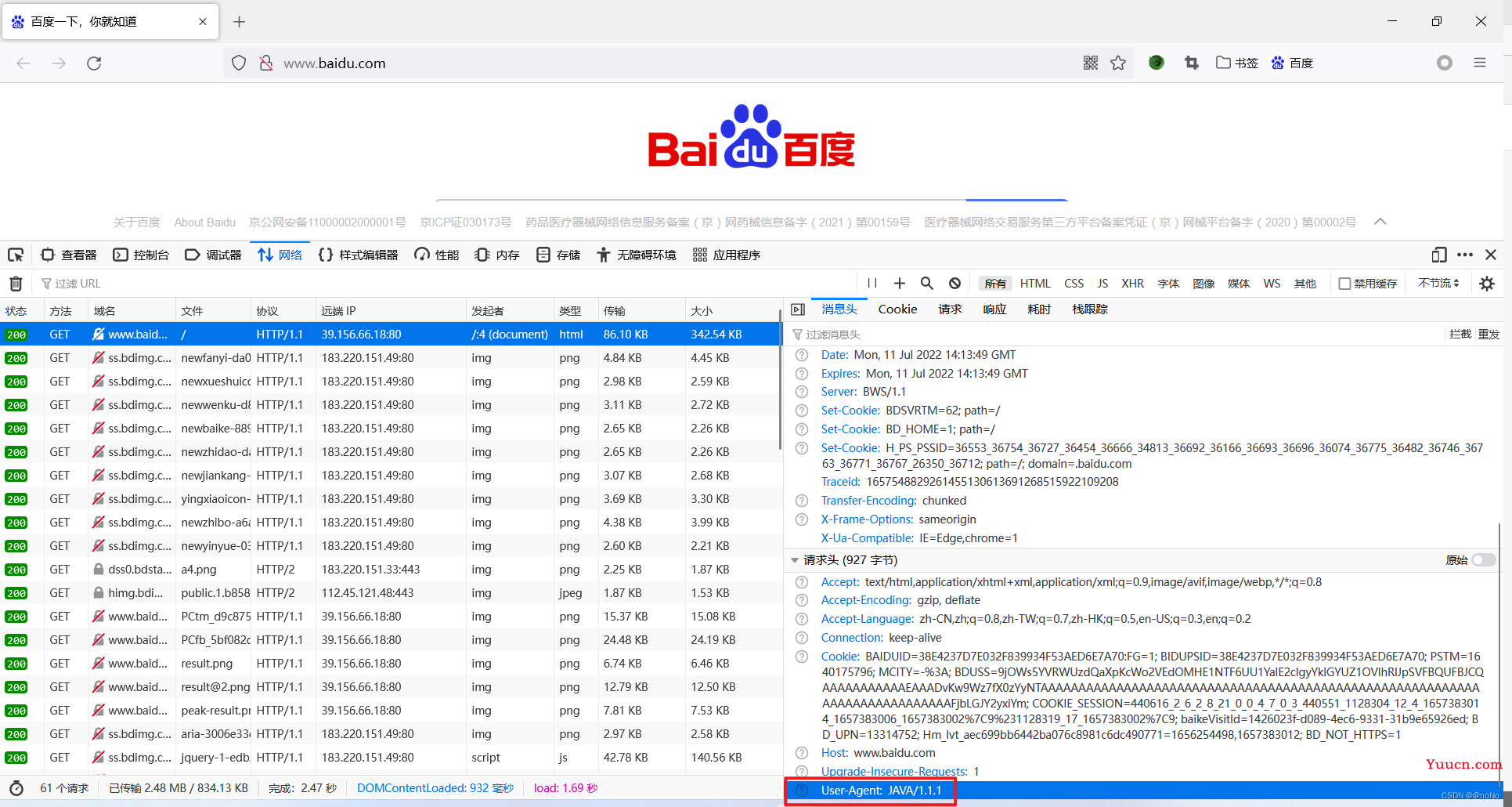
Task: Open the Accessibility (无障碍环境) panel
Action: point(637,255)
